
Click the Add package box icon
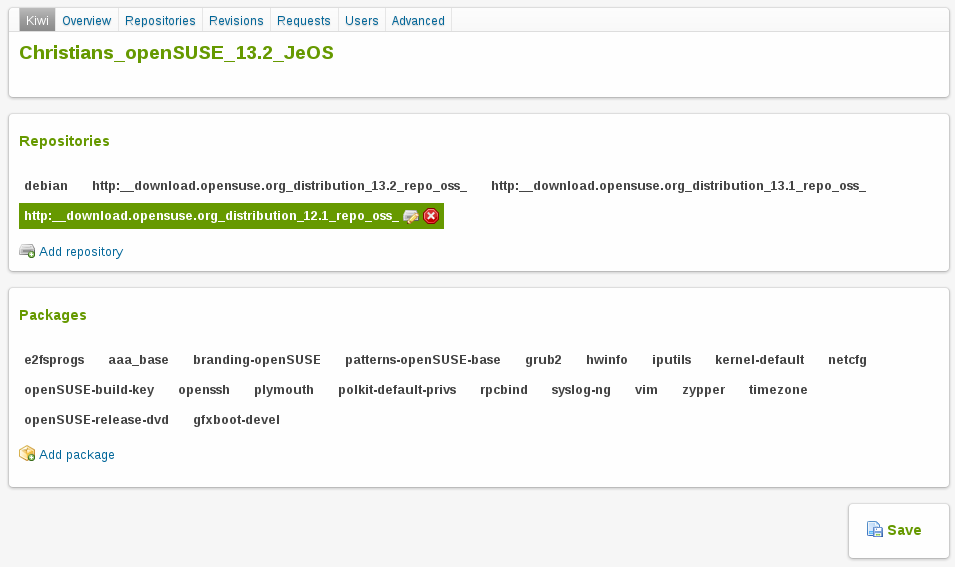(x=27, y=454)
